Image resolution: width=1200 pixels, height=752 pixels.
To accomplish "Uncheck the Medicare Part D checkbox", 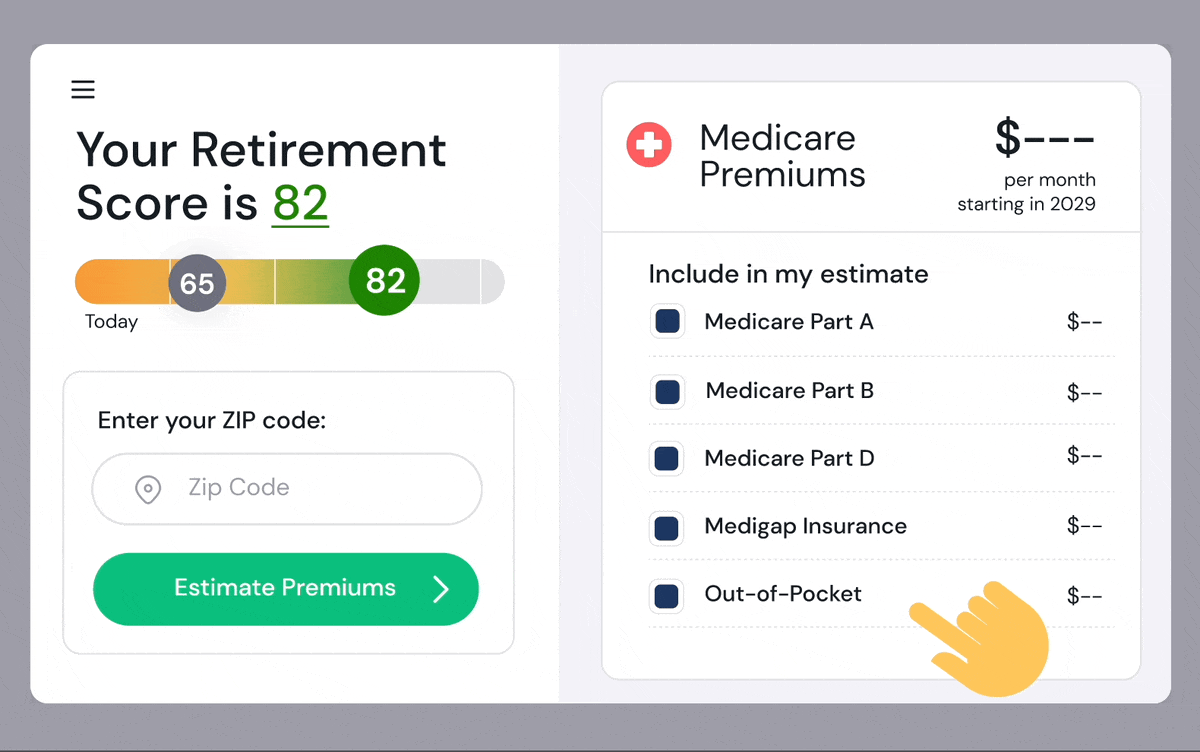I will click(667, 459).
